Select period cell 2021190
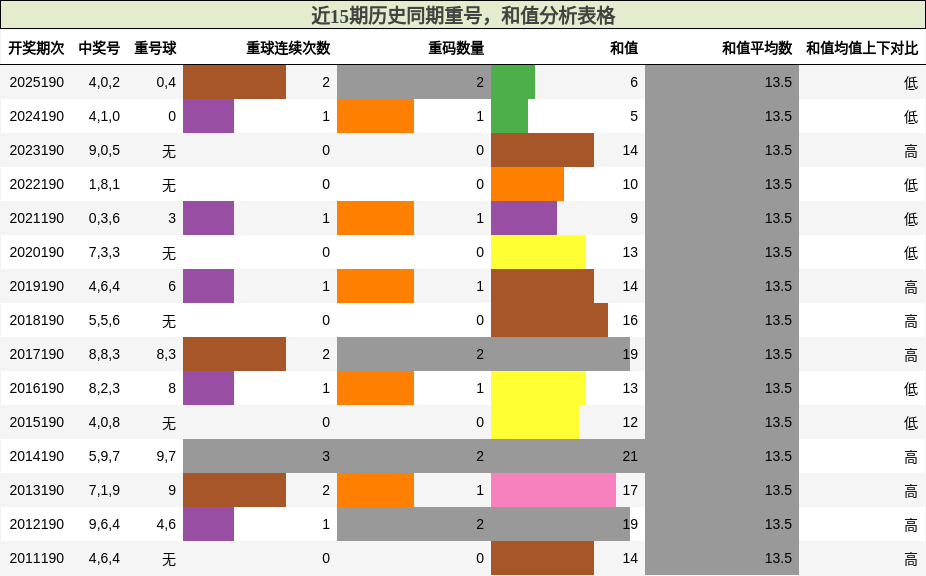926x576 pixels. pyautogui.click(x=37, y=218)
